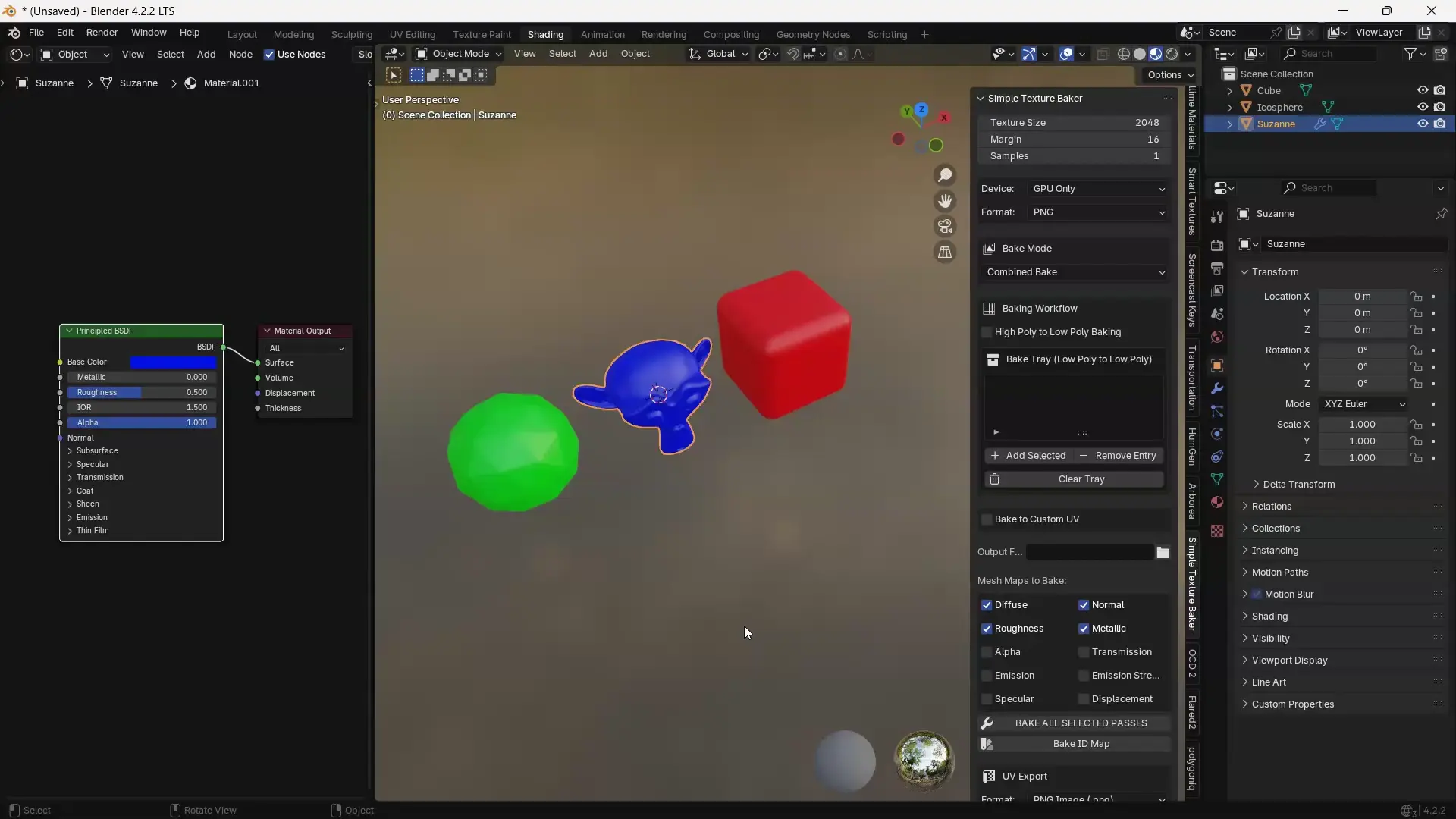Check the Emission mesh map
This screenshot has width=1456, height=819.
[x=987, y=676]
